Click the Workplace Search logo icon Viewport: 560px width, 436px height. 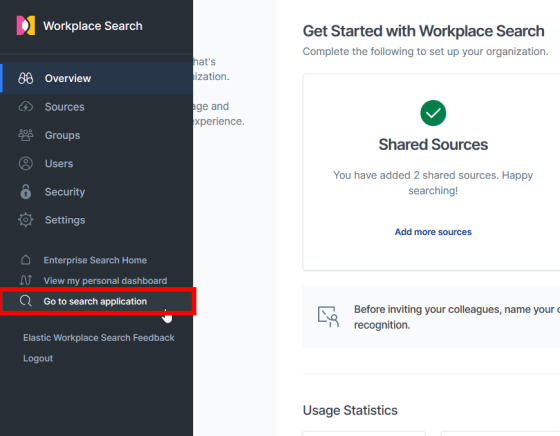(x=26, y=25)
